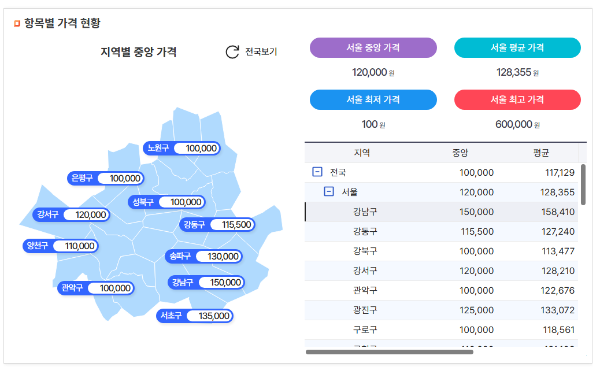
Task: Sort by the 중앙 column header
Action: coord(460,153)
